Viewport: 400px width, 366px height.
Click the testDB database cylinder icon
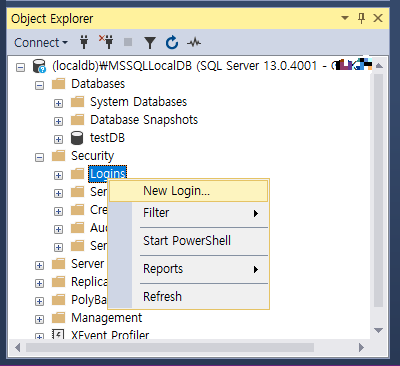coord(77,138)
